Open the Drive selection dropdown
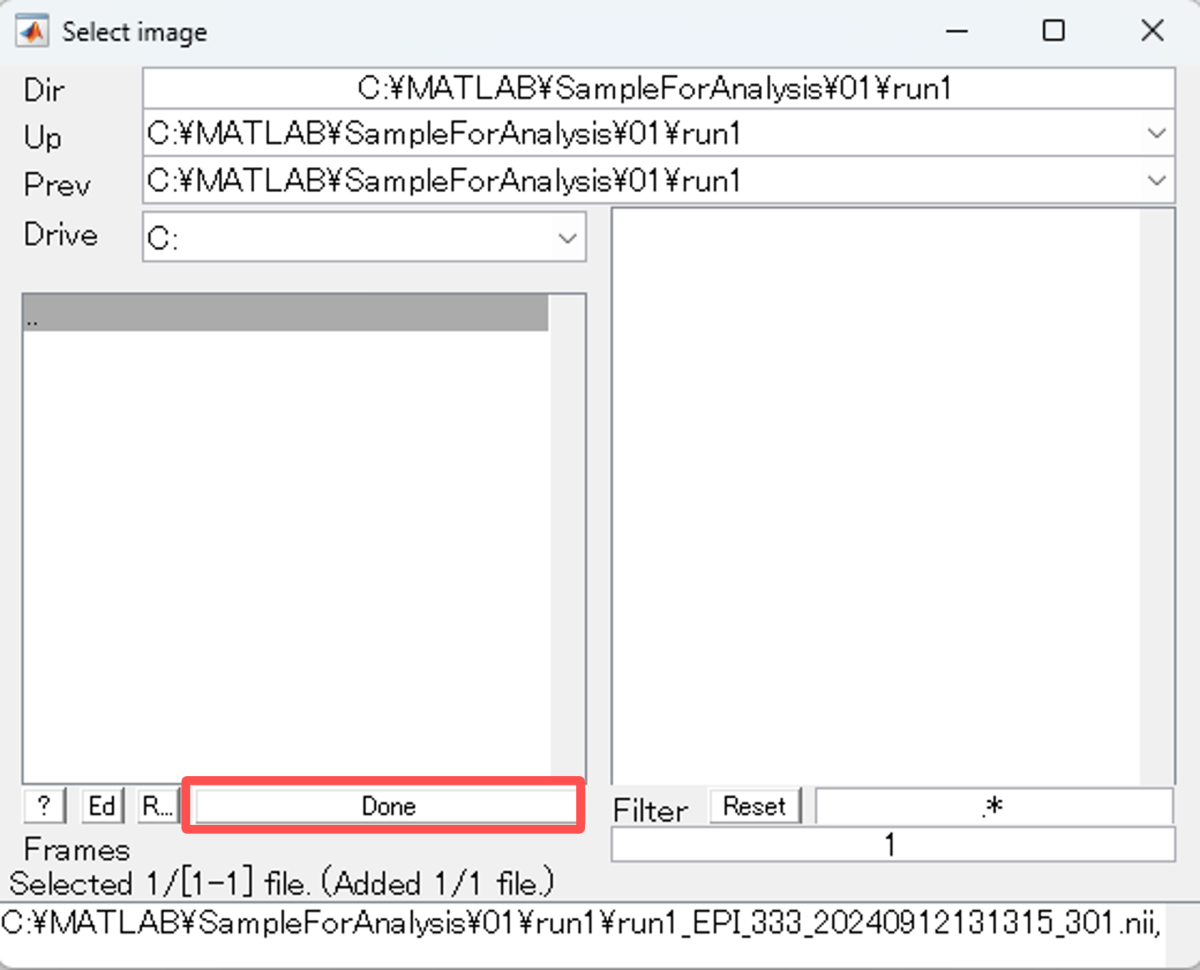The width and height of the screenshot is (1200, 970). pos(567,238)
